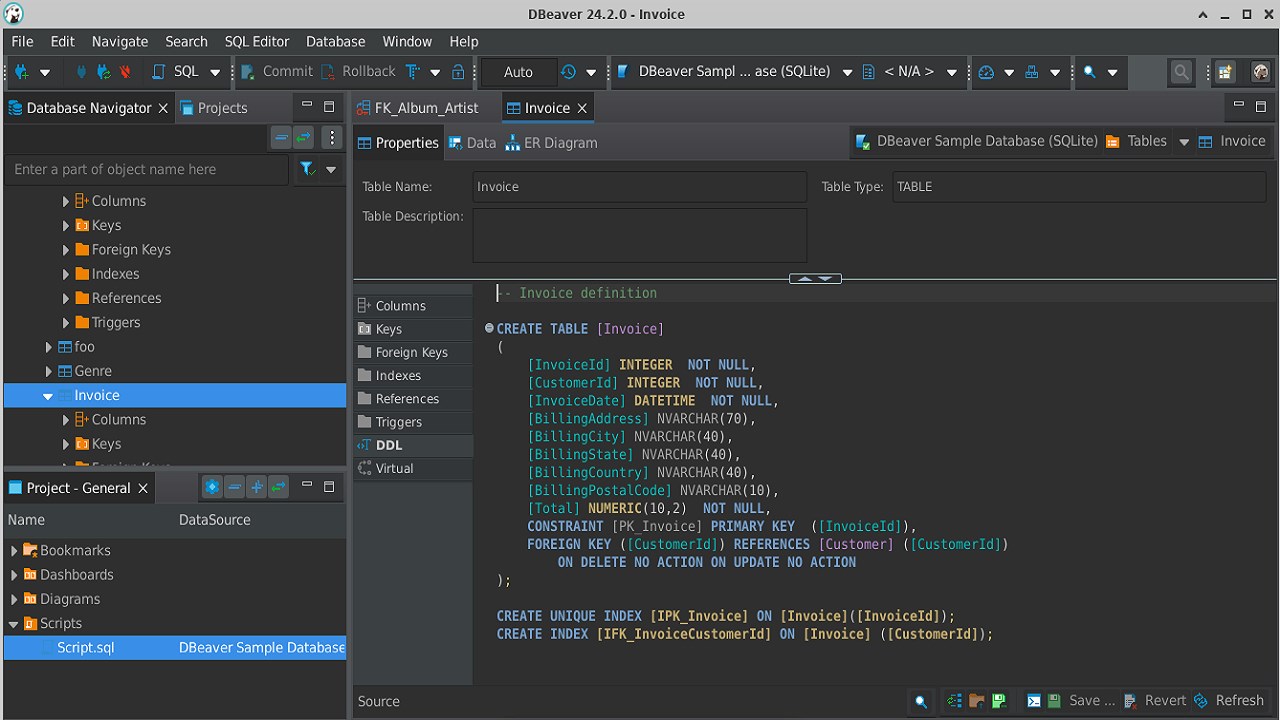
Task: Click the magnifier icon in the bottom Source bar
Action: coord(921,701)
